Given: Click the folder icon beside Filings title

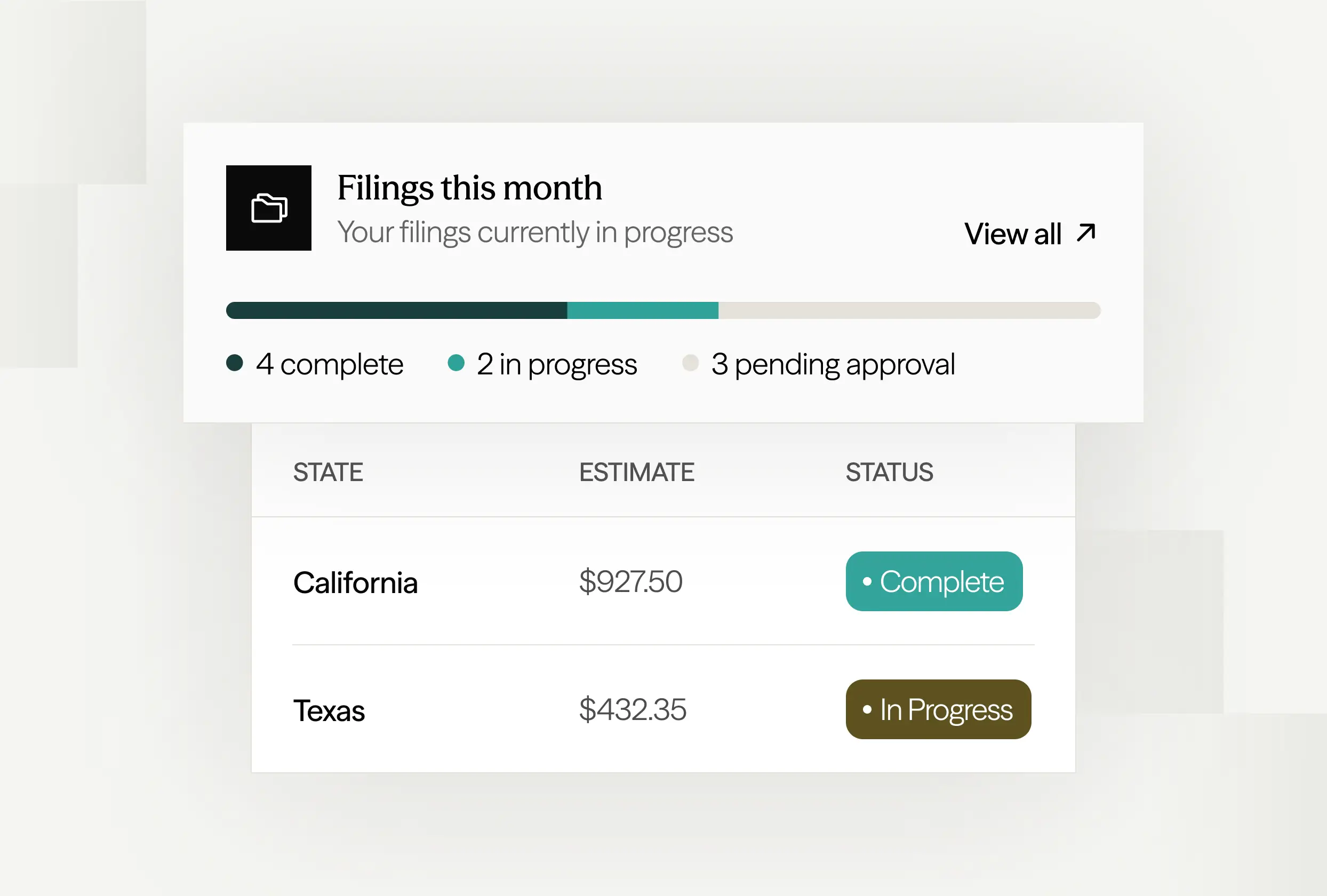Looking at the screenshot, I should 269,208.
